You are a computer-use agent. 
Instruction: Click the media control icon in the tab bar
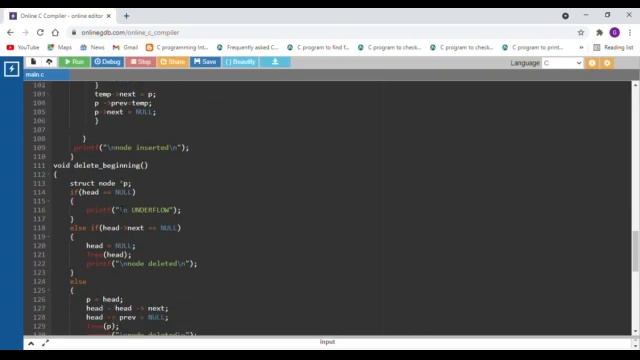pos(565,16)
